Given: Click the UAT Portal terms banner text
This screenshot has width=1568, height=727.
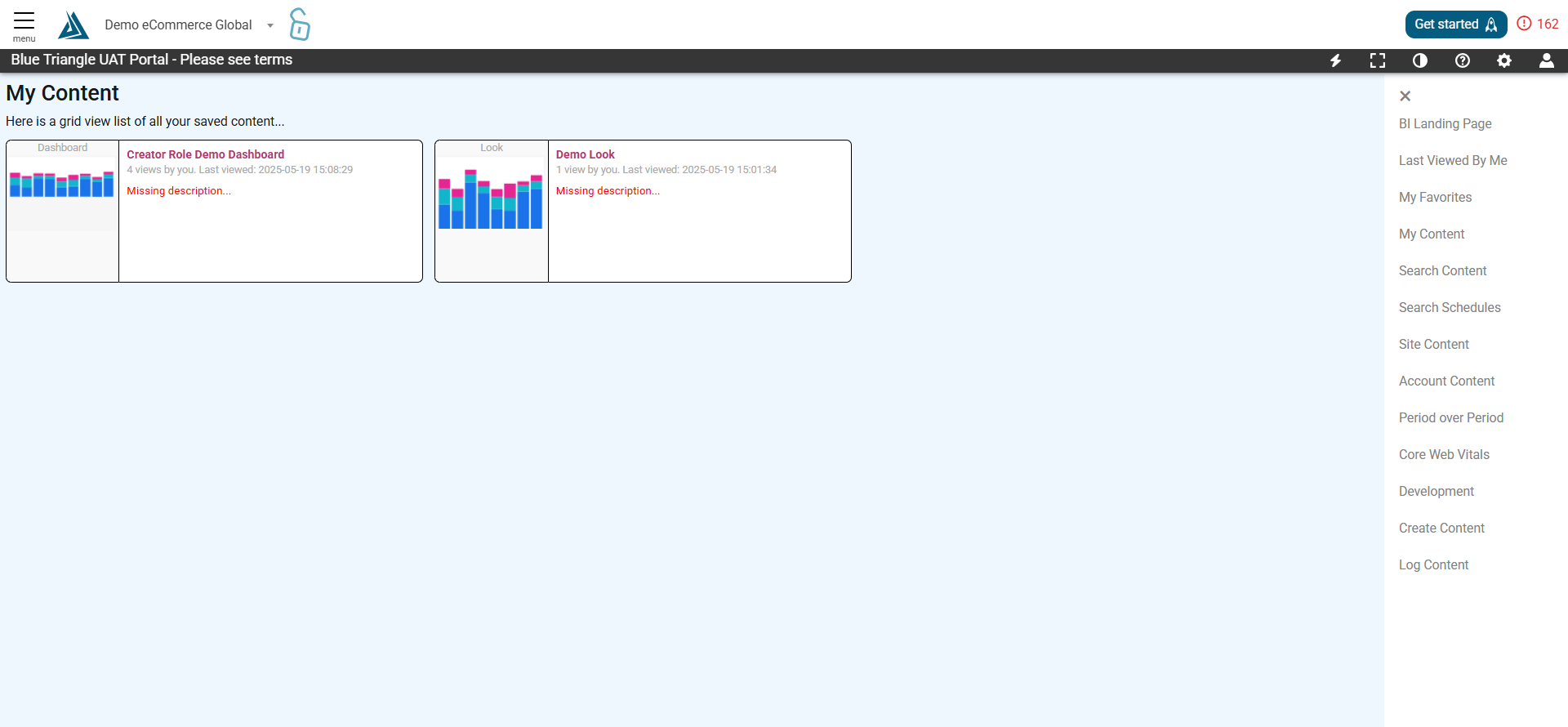Looking at the screenshot, I should [x=151, y=60].
